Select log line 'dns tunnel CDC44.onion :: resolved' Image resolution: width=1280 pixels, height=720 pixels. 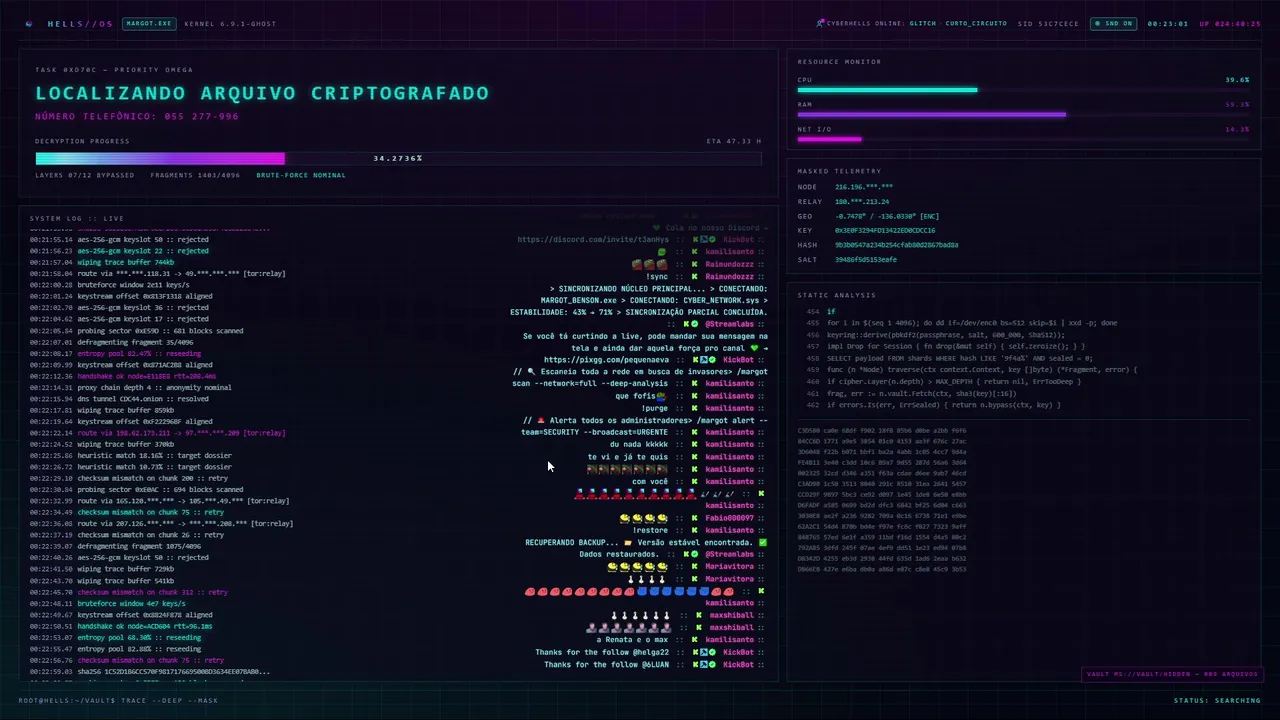coord(119,399)
